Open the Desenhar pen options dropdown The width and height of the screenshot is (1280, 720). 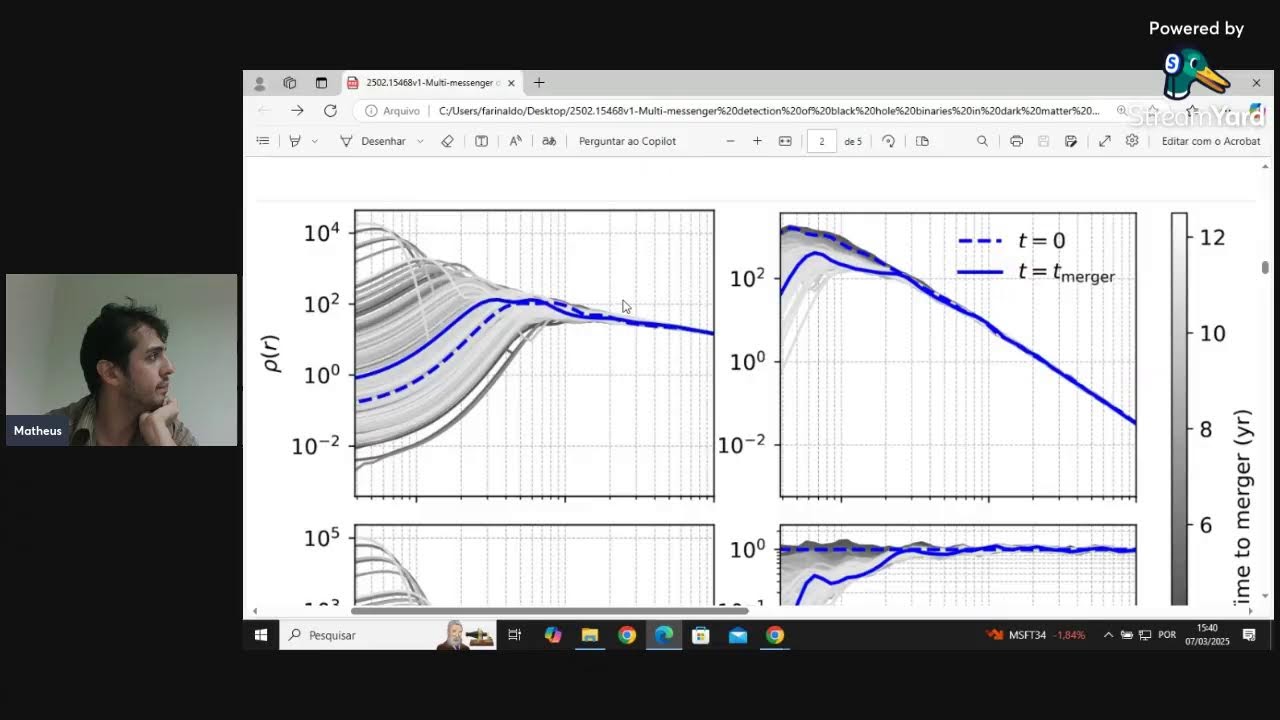click(420, 141)
